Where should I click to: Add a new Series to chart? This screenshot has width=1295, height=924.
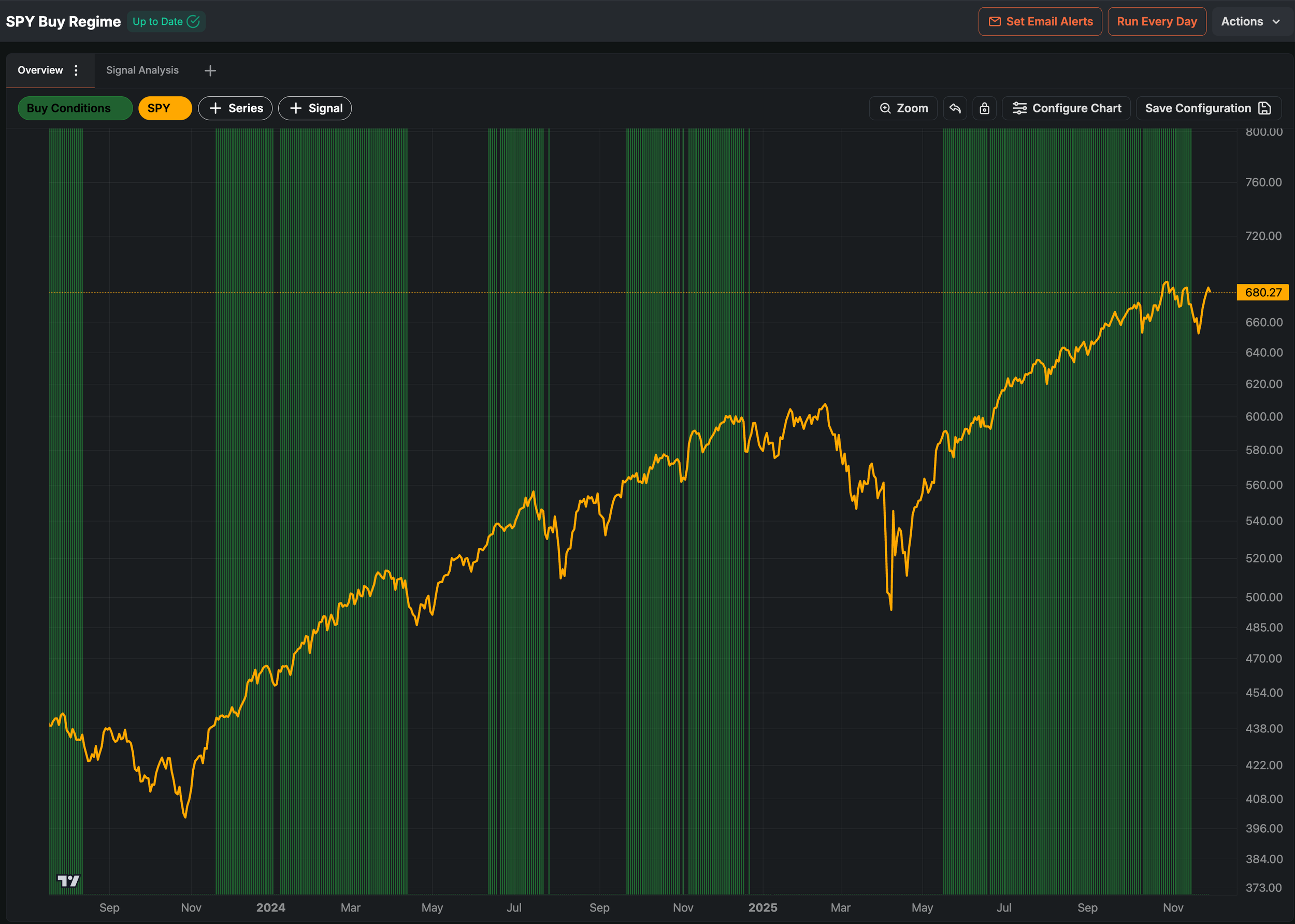click(x=235, y=108)
